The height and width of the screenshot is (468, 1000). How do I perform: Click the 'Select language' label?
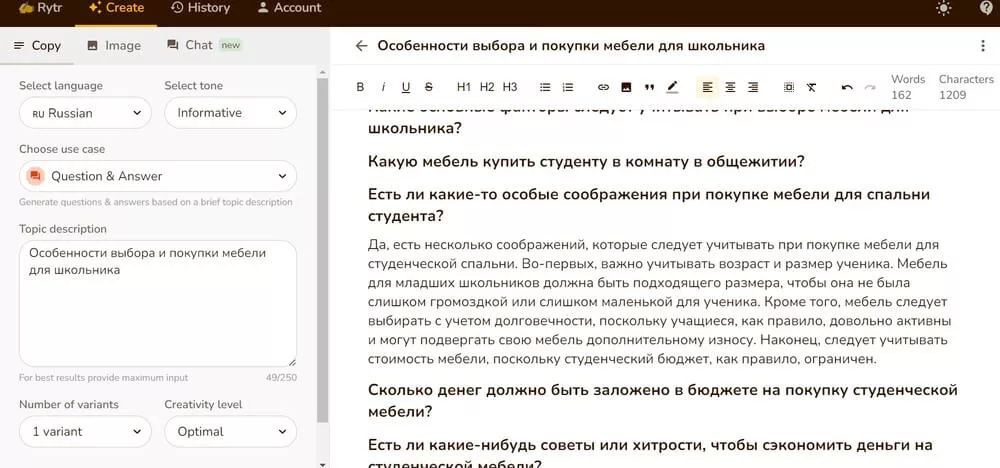coord(61,85)
